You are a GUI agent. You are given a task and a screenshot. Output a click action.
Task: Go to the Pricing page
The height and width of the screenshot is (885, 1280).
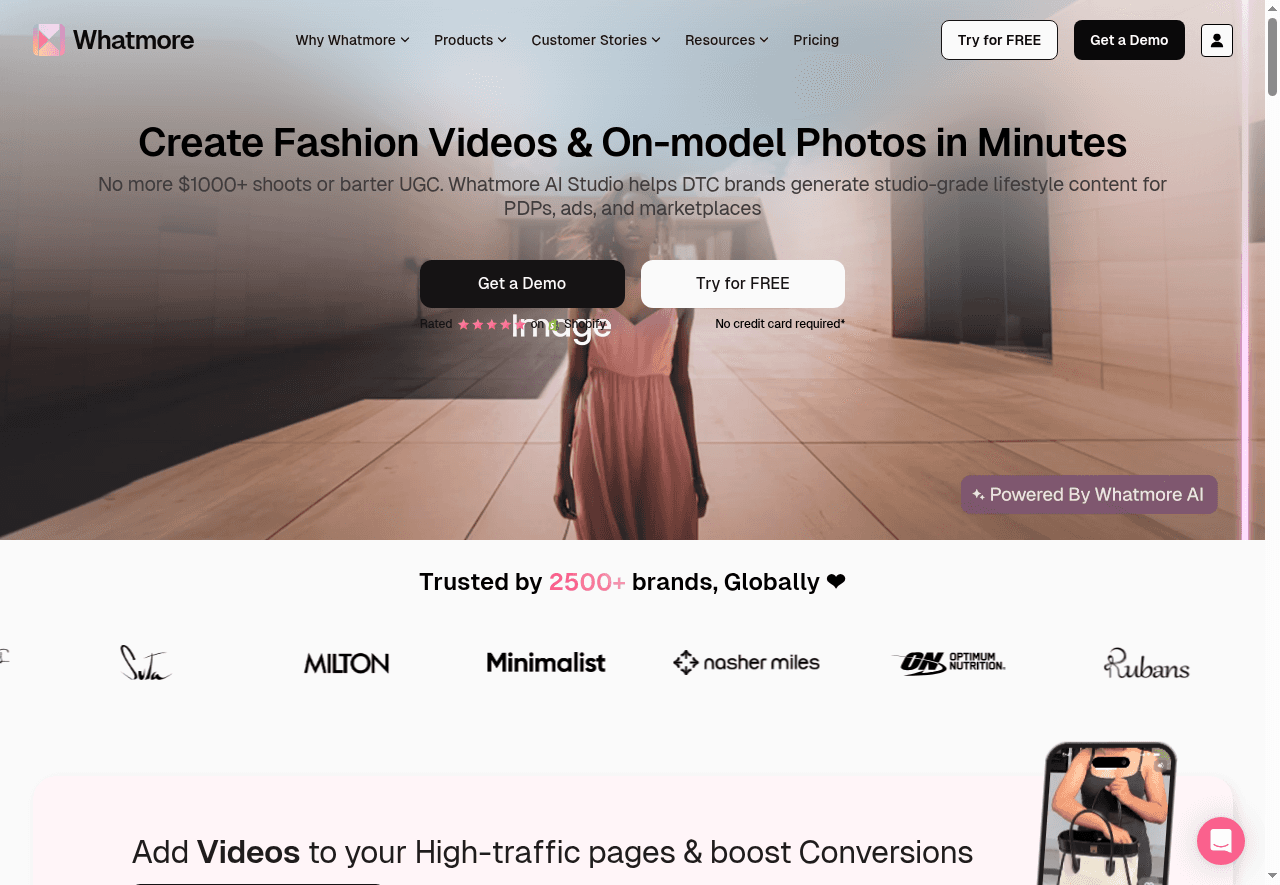tap(816, 40)
